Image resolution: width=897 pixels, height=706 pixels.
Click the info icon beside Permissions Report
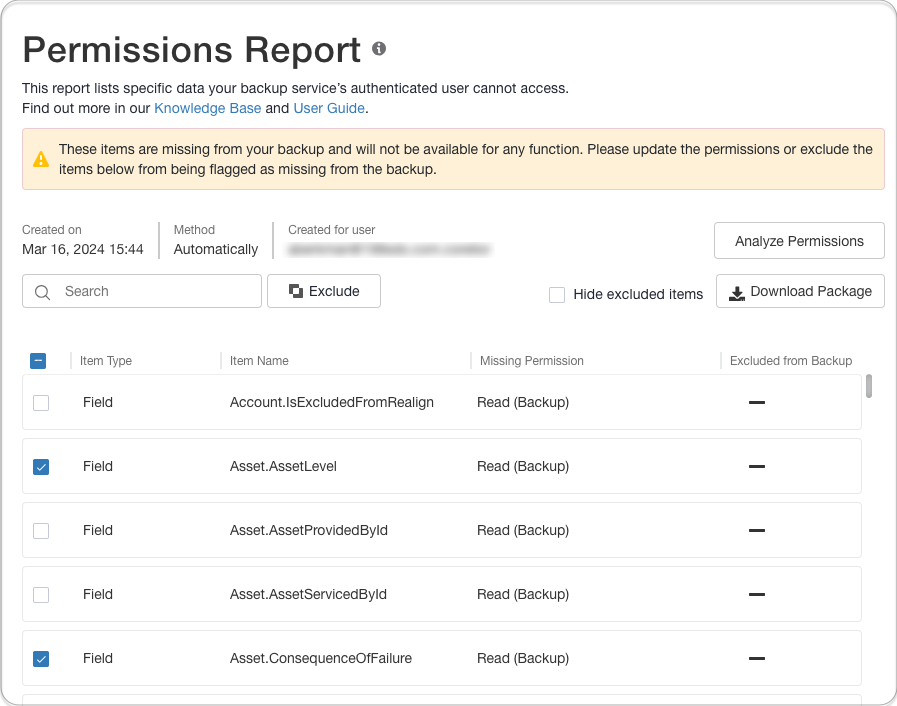tap(379, 49)
